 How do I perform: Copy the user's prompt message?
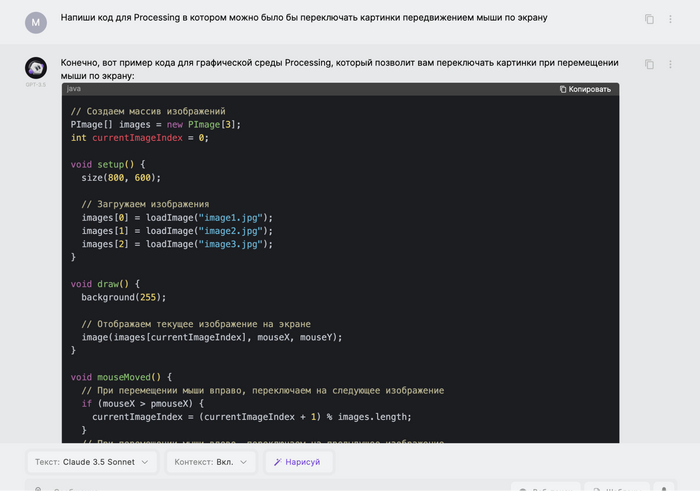pyautogui.click(x=649, y=19)
